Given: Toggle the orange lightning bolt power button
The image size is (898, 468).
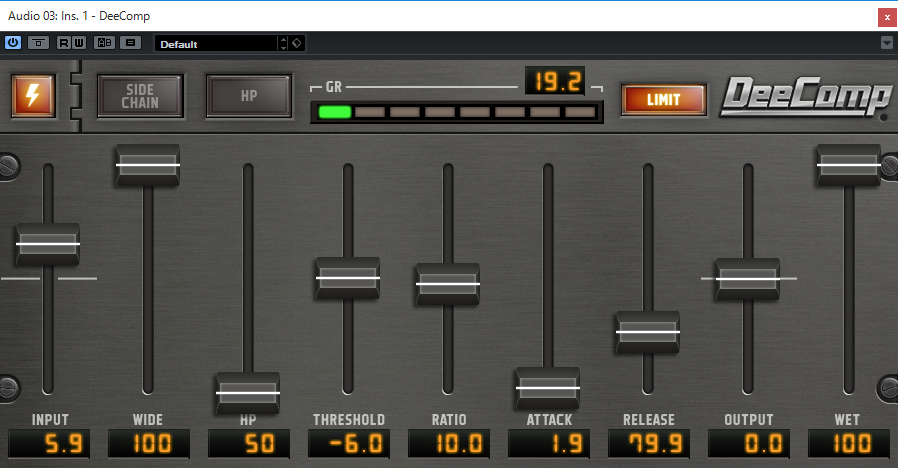Looking at the screenshot, I should pos(33,96).
